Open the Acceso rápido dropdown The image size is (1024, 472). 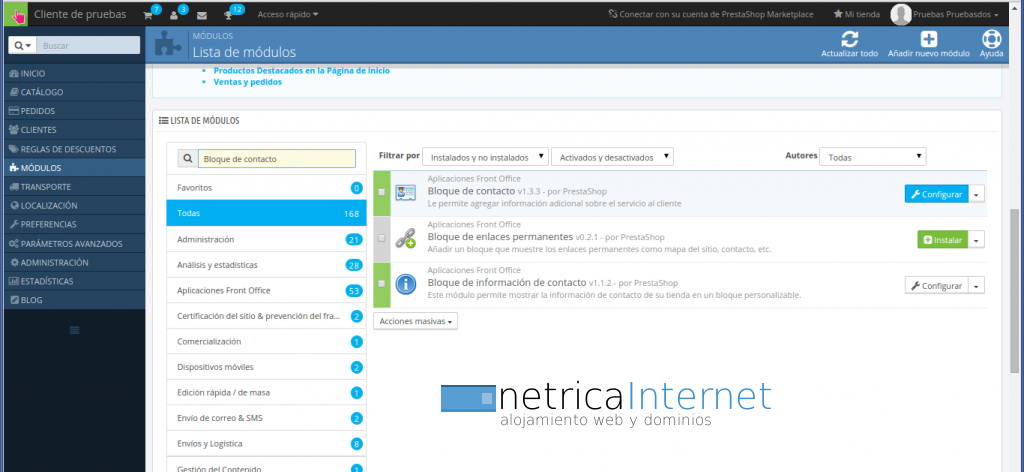point(288,14)
